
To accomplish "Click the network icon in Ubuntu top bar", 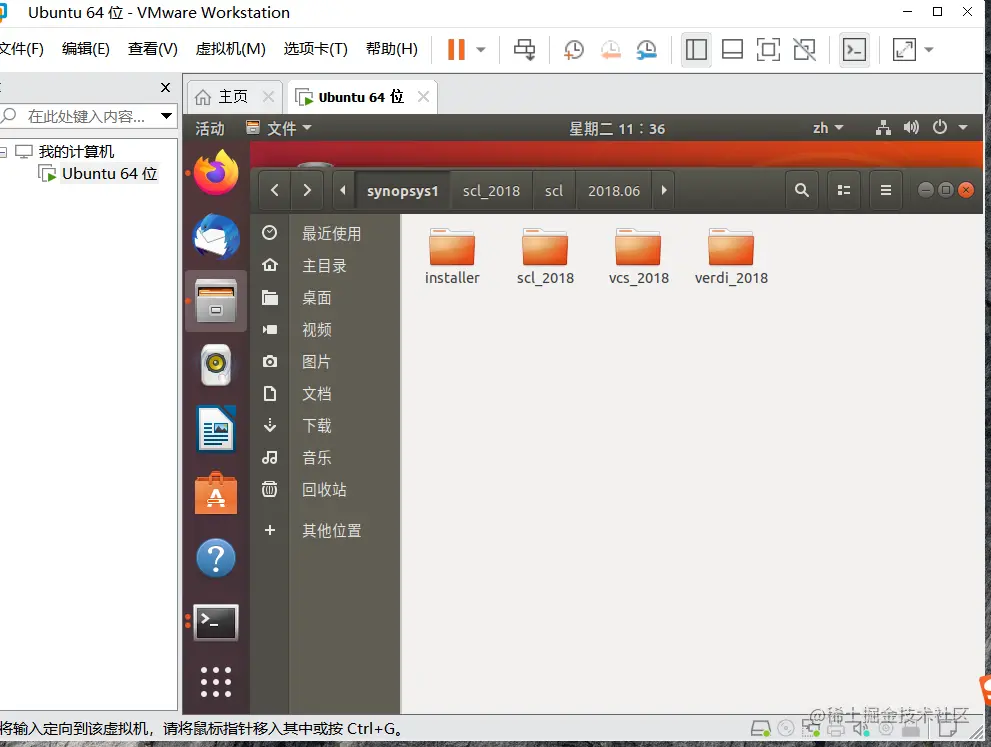I will click(x=883, y=128).
